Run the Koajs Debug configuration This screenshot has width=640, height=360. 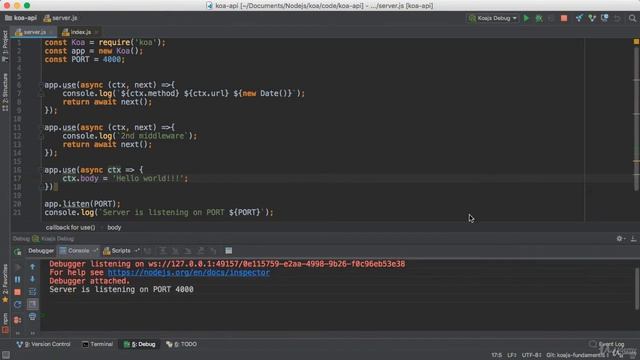tap(526, 18)
